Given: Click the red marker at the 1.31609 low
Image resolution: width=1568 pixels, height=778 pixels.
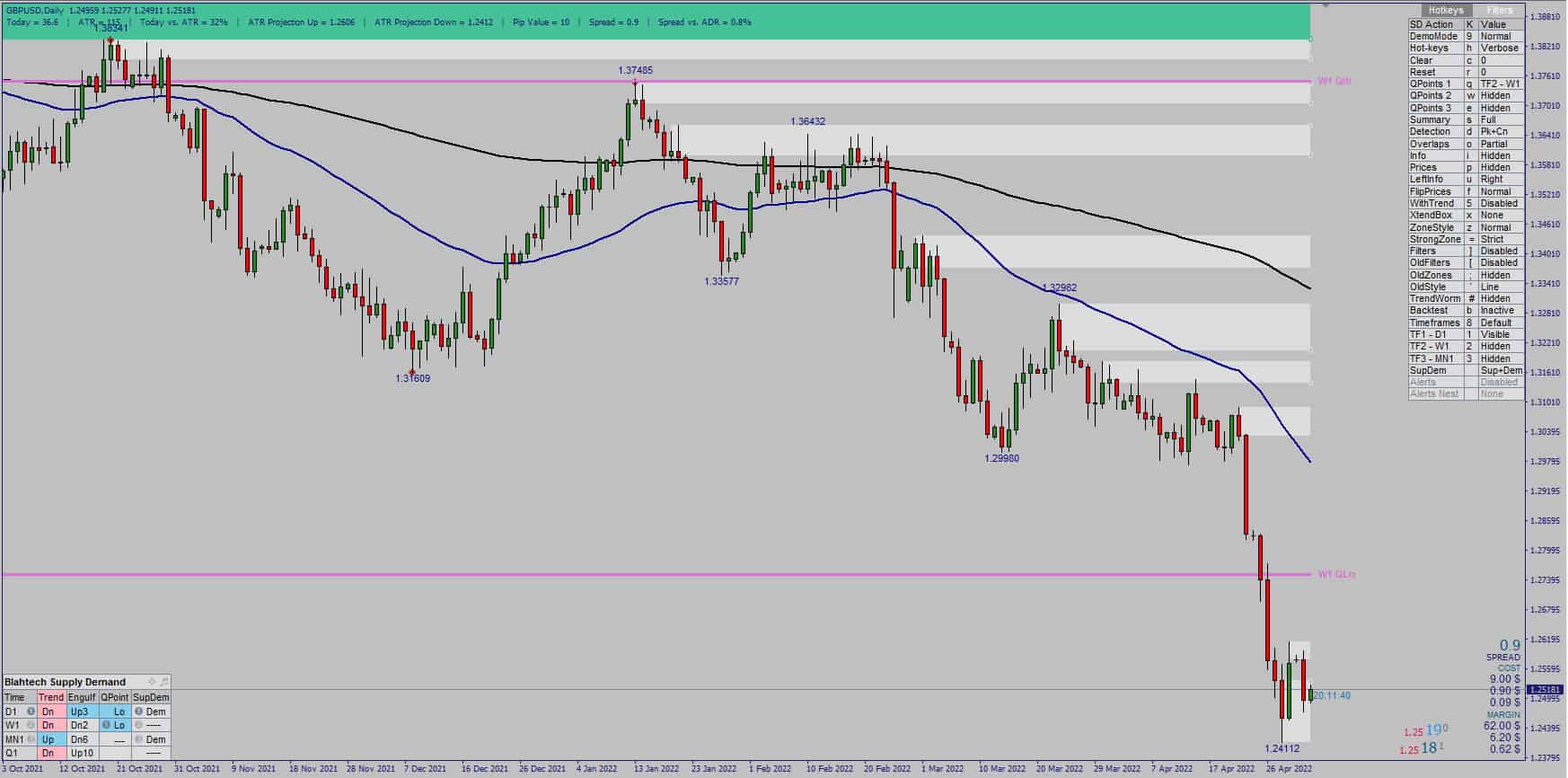Looking at the screenshot, I should pyautogui.click(x=412, y=371).
